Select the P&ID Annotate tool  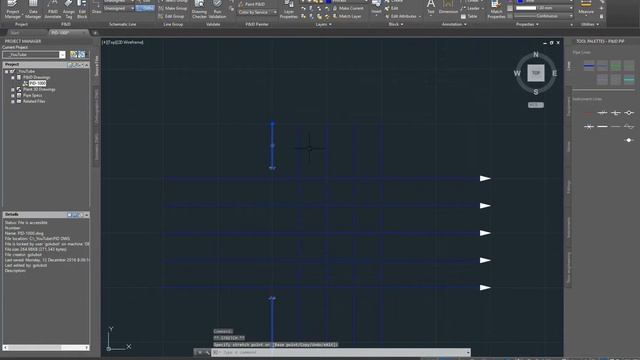click(x=53, y=10)
